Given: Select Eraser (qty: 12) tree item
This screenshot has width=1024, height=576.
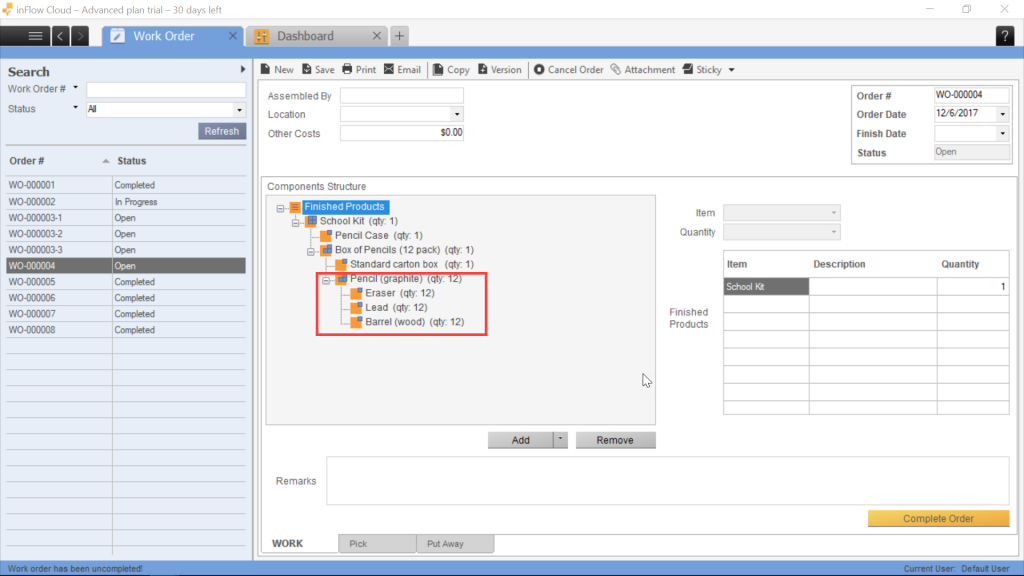Looking at the screenshot, I should click(x=400, y=293).
